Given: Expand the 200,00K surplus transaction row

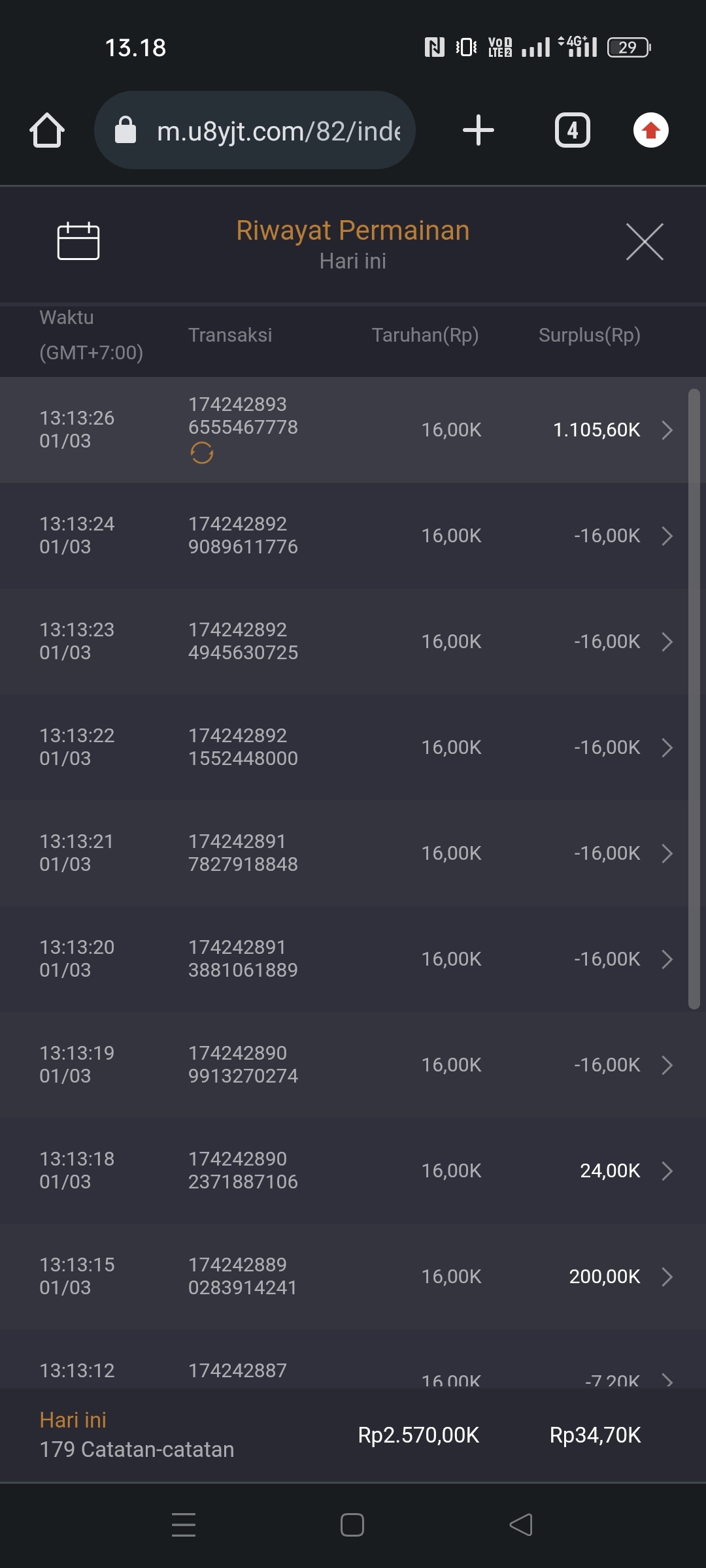Looking at the screenshot, I should pos(667,1277).
